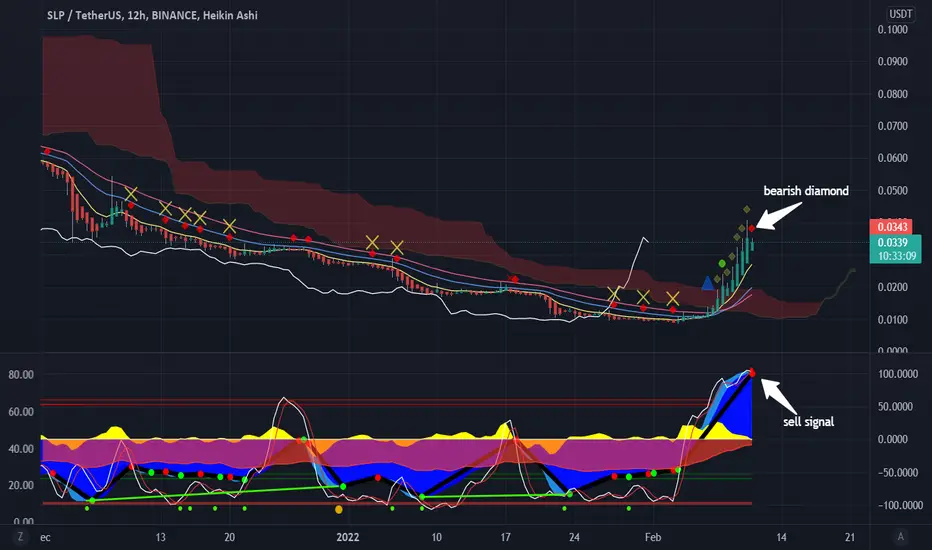The height and width of the screenshot is (550, 932).
Task: Open the timezone Z button
Action: 20,536
